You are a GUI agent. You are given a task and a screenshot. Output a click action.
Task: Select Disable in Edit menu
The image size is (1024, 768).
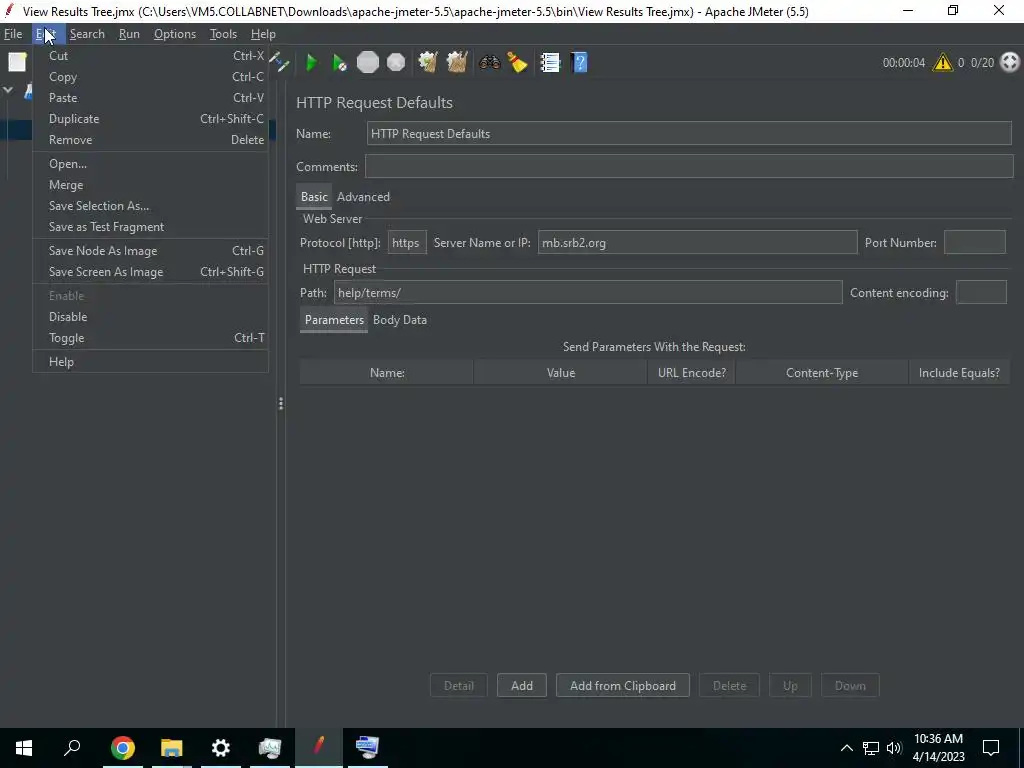(150, 317)
